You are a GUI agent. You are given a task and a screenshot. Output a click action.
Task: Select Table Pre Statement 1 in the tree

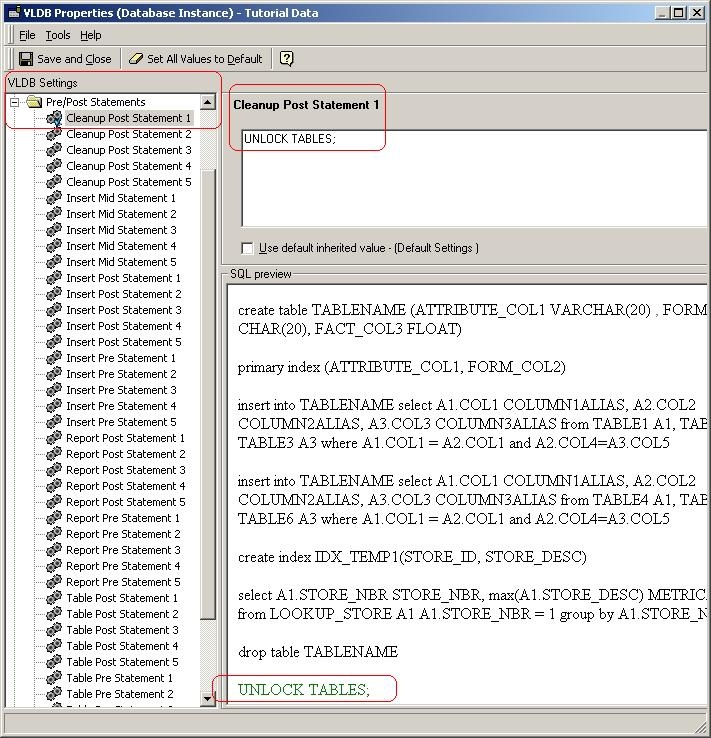click(x=120, y=678)
